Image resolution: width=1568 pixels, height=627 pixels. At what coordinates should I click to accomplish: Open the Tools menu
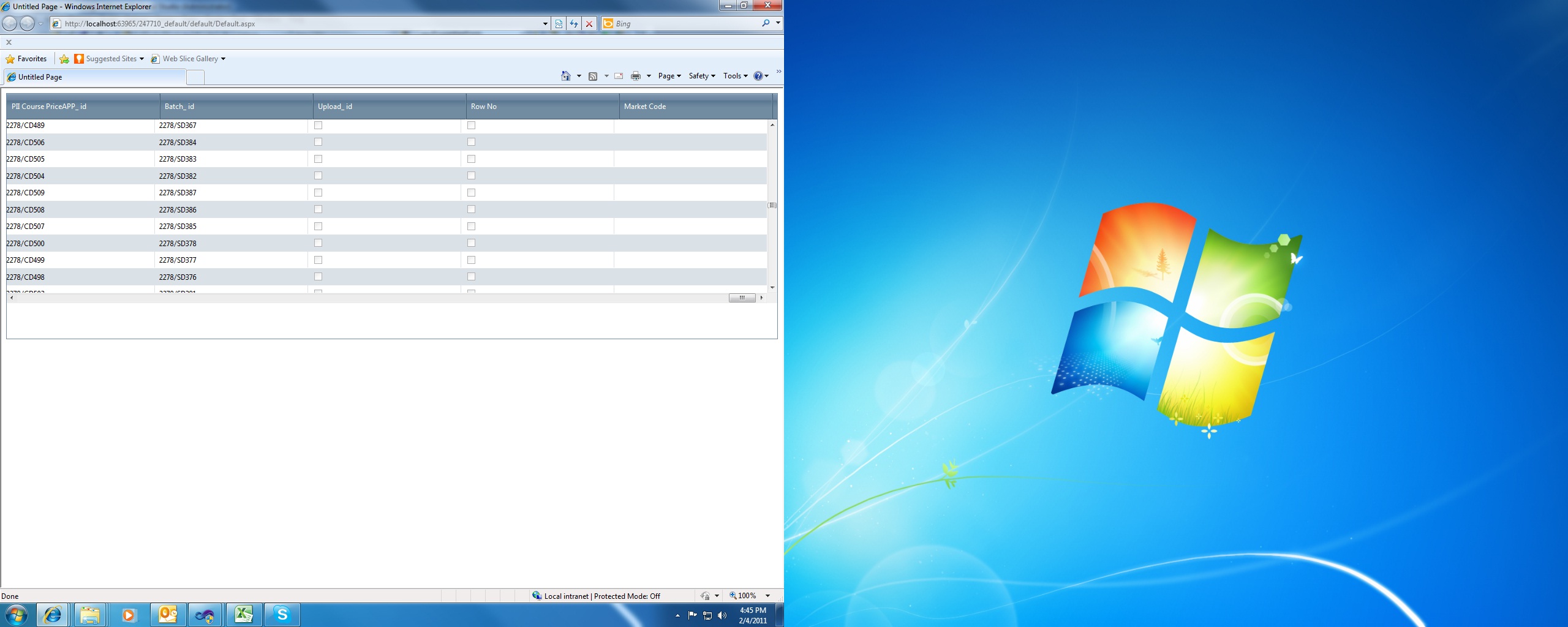point(736,76)
